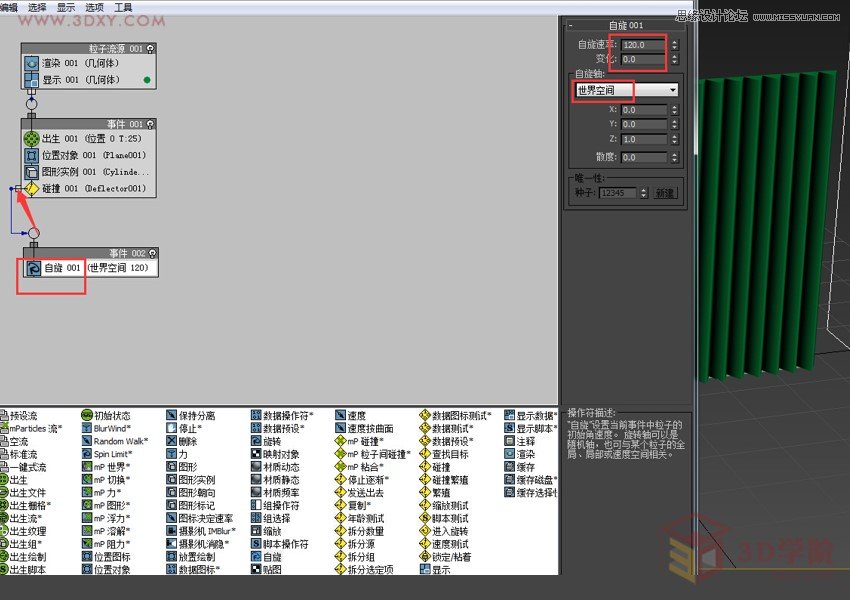Open the 编辑 menu

click(x=10, y=8)
